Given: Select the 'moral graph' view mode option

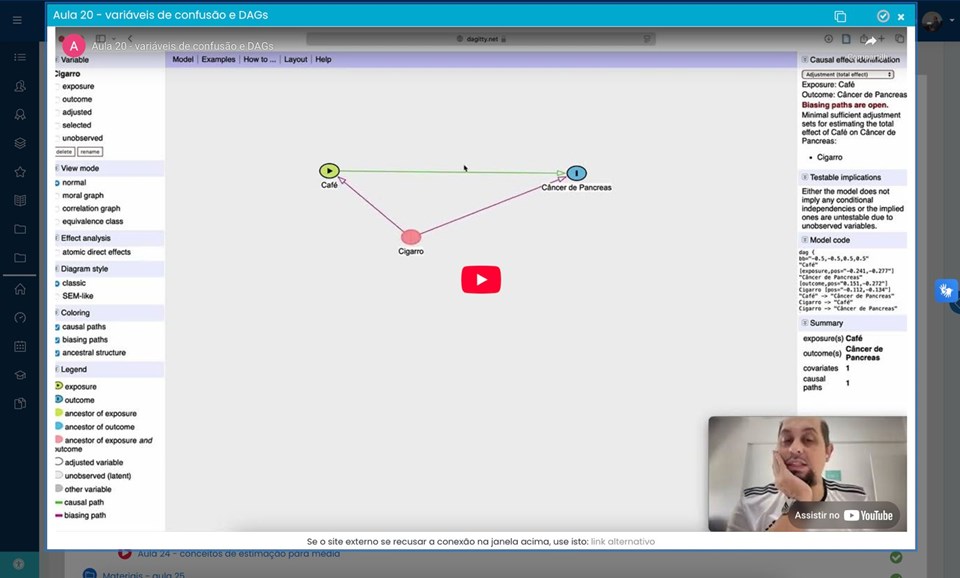Looking at the screenshot, I should 82,196.
